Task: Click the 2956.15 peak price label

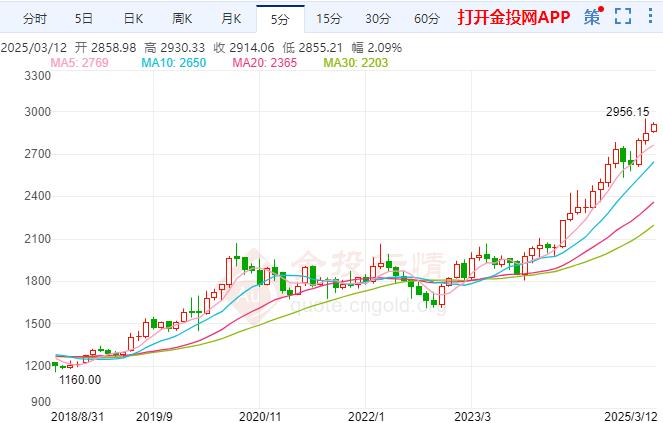Action: [x=627, y=112]
